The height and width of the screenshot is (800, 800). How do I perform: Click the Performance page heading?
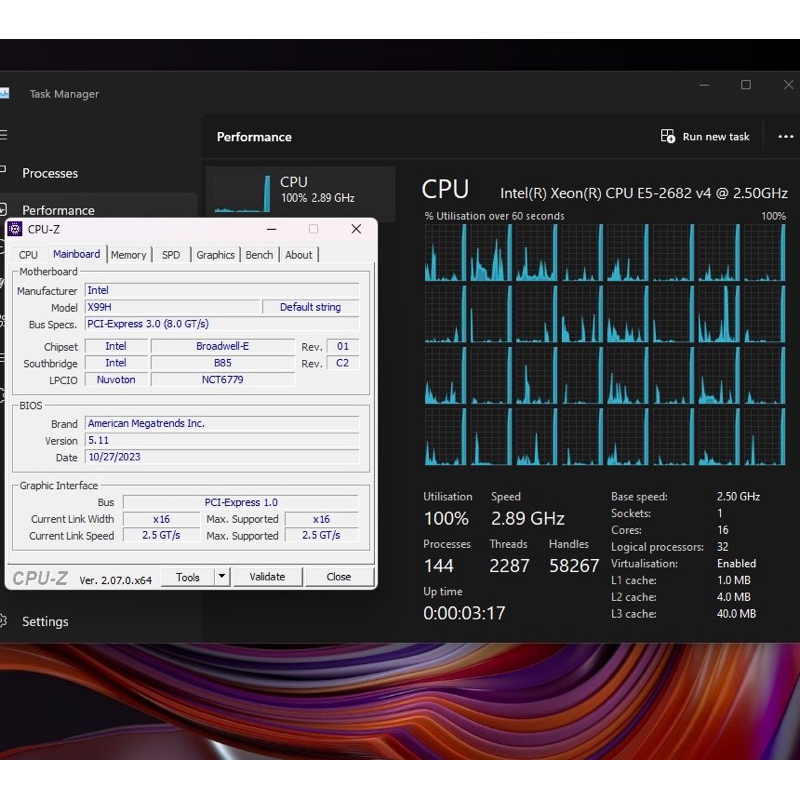point(254,137)
